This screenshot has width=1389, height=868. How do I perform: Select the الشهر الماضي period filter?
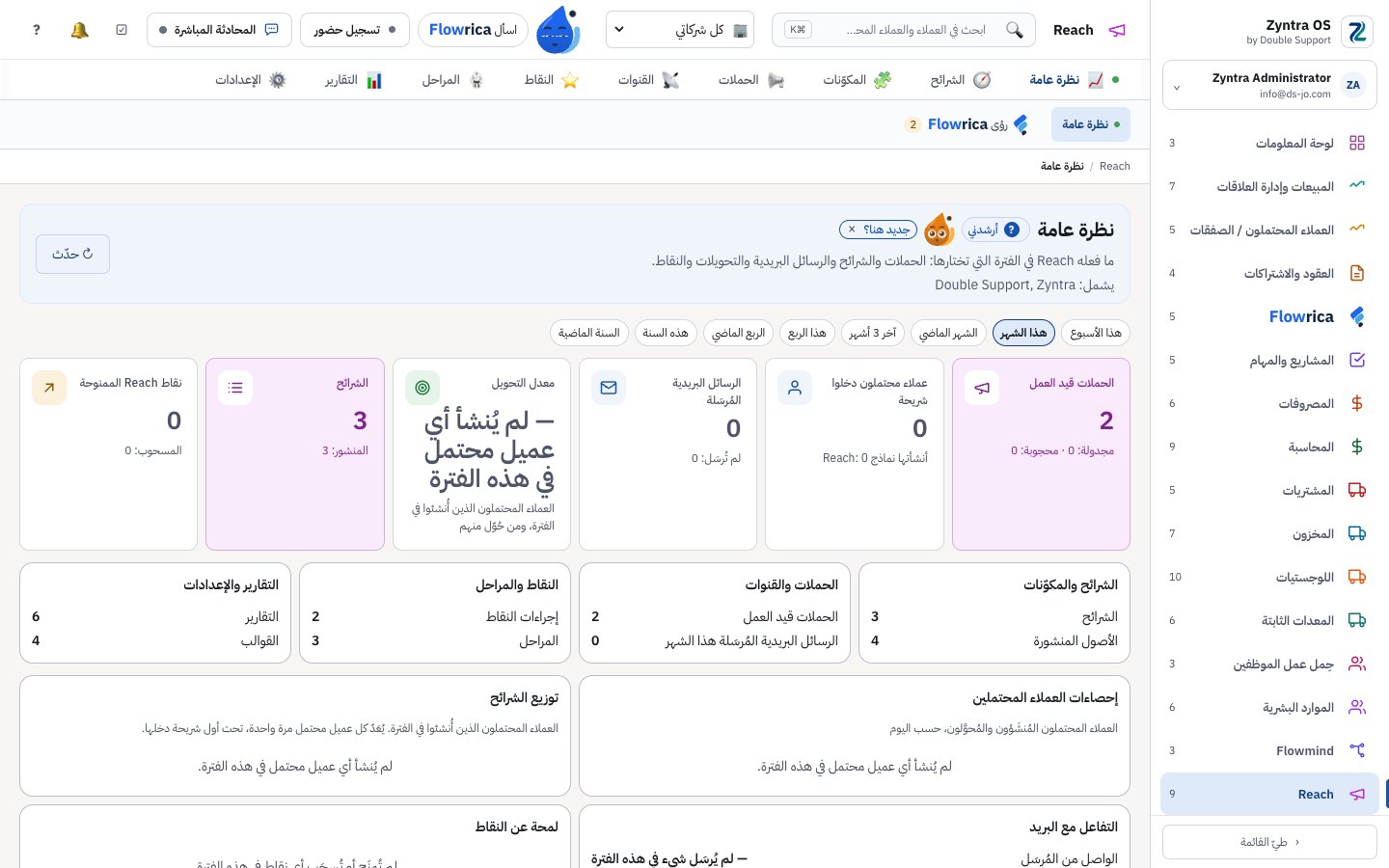(x=948, y=333)
